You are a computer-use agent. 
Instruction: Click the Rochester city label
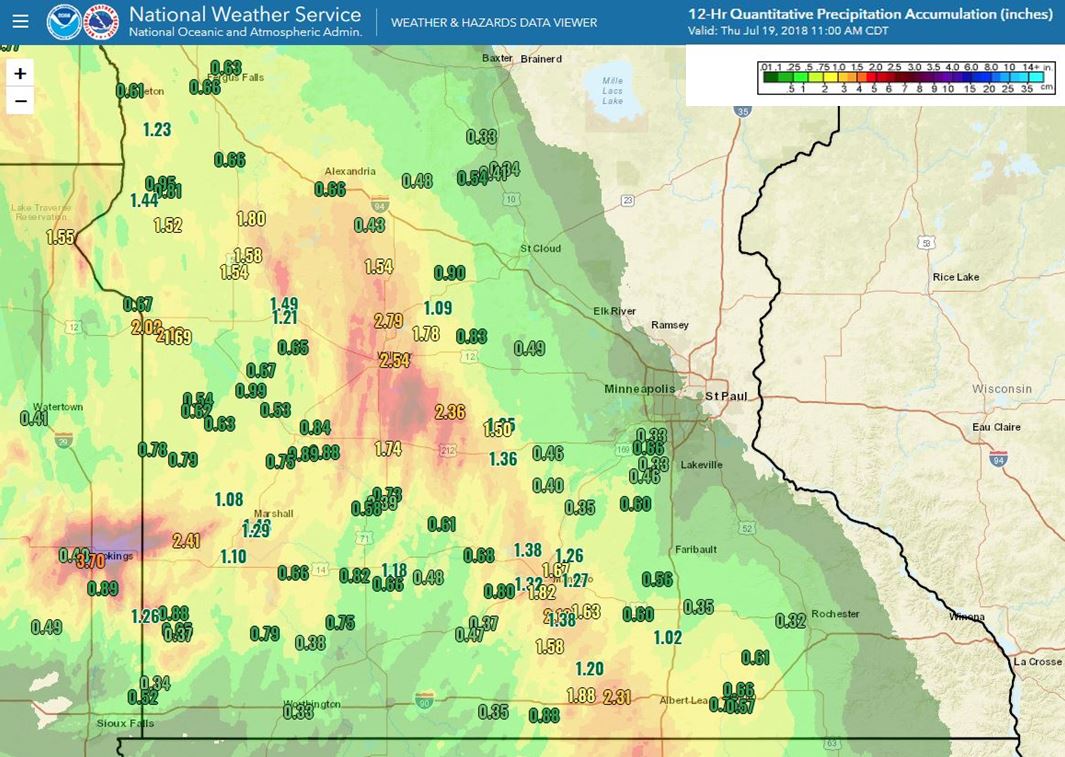(x=835, y=614)
